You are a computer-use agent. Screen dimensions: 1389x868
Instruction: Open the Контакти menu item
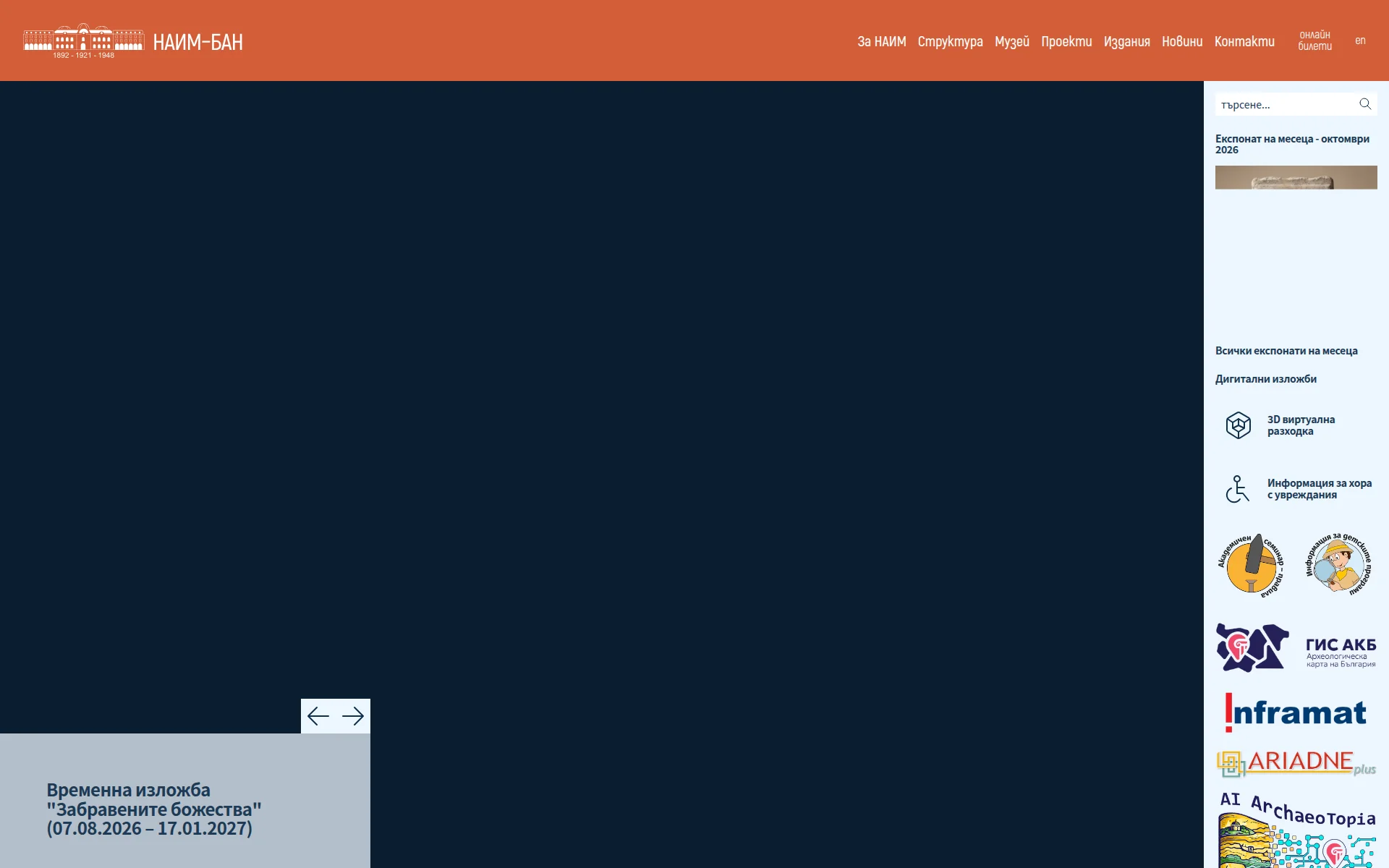point(1244,41)
